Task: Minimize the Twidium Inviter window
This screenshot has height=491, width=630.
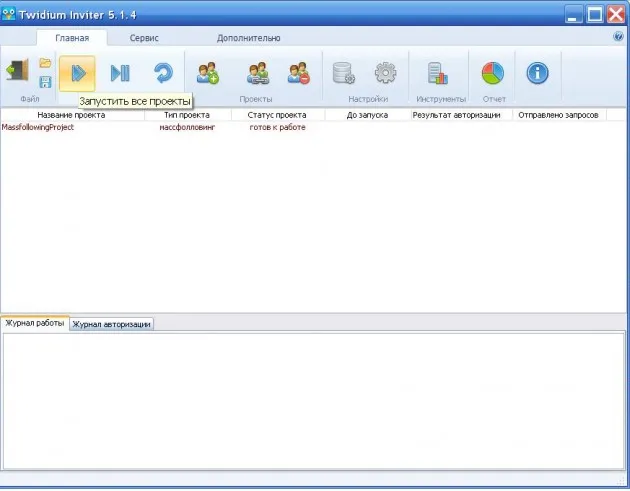Action: 574,14
